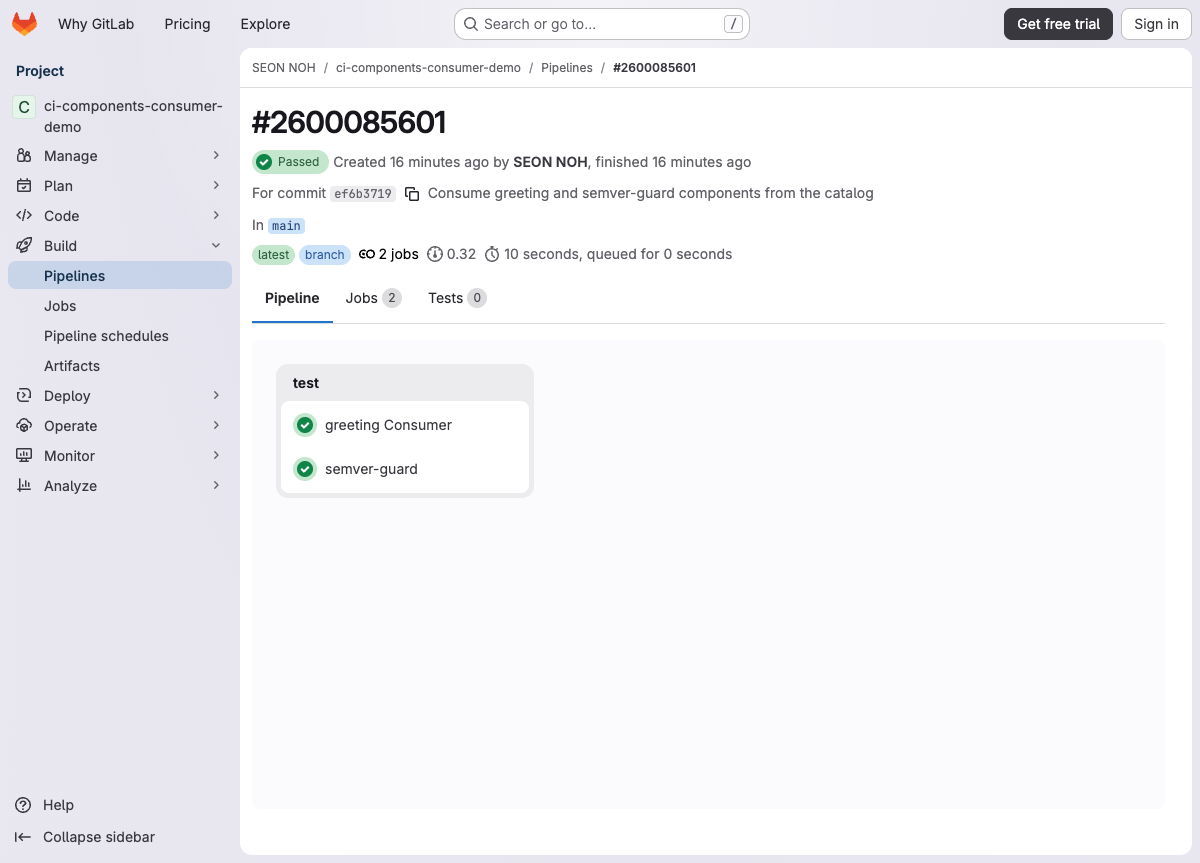Screen dimensions: 1200x863
Task: Click the Sign in button
Action: [1156, 24]
